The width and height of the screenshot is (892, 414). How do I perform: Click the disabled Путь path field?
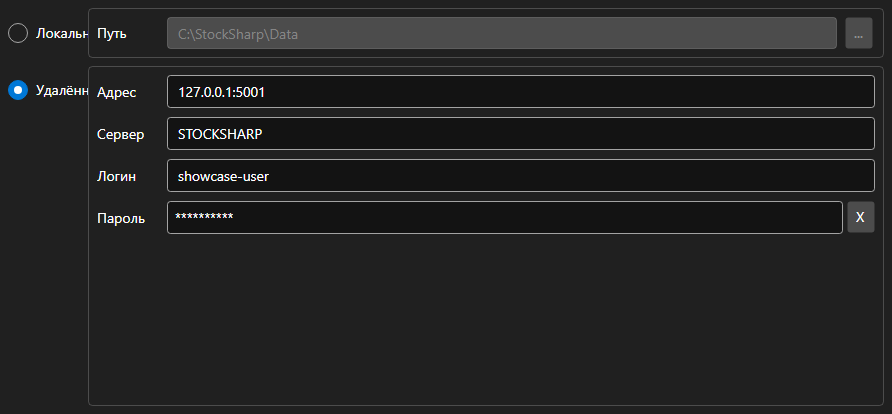(x=502, y=33)
